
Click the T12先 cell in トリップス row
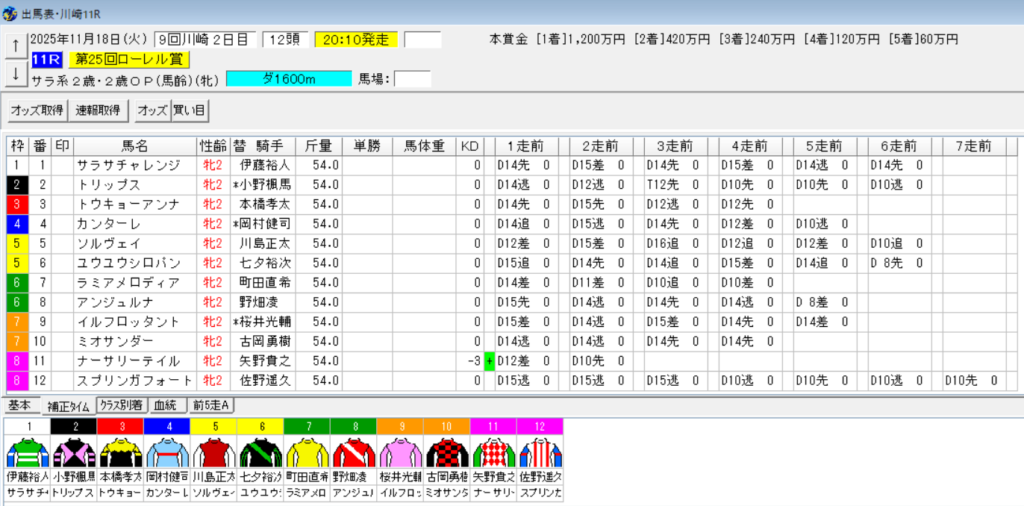pyautogui.click(x=675, y=185)
